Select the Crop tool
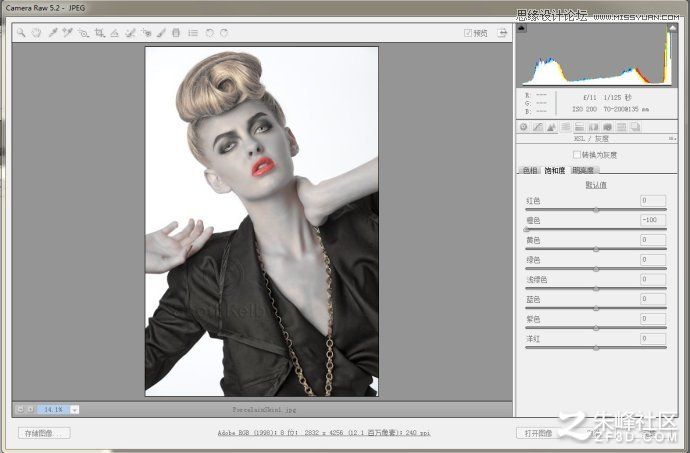 (99, 33)
